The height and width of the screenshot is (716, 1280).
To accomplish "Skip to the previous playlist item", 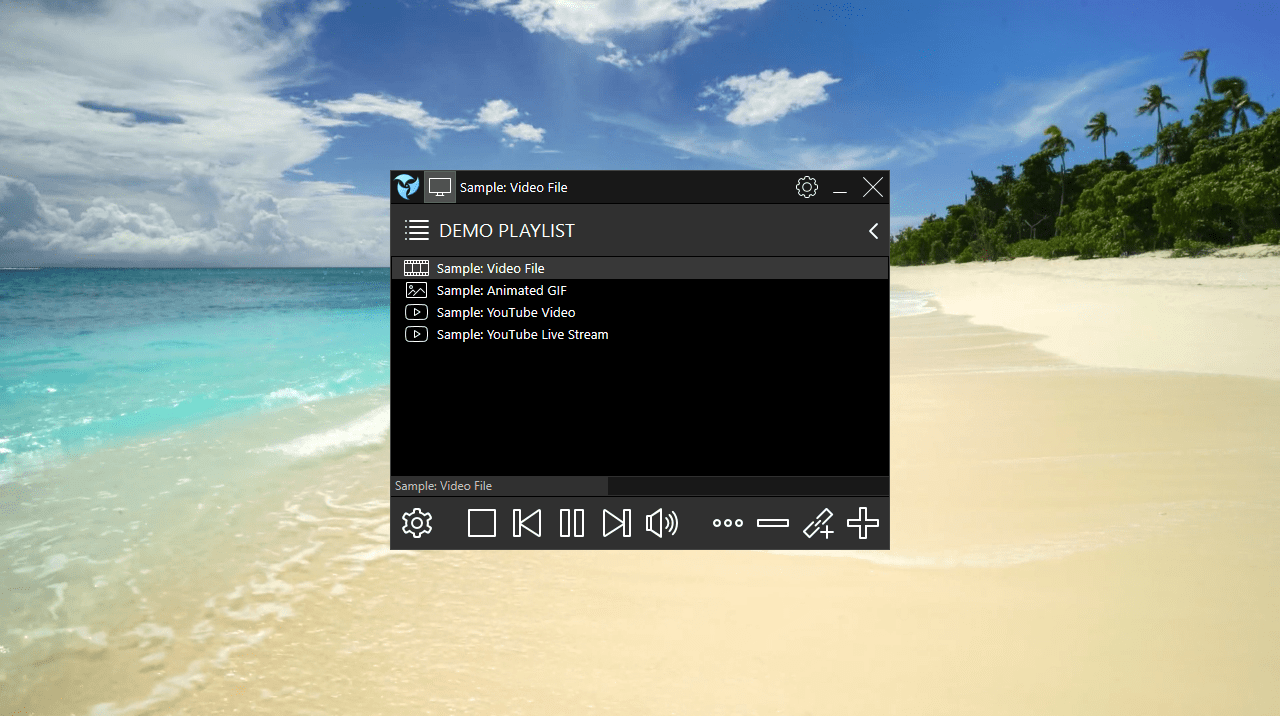I will [x=527, y=523].
